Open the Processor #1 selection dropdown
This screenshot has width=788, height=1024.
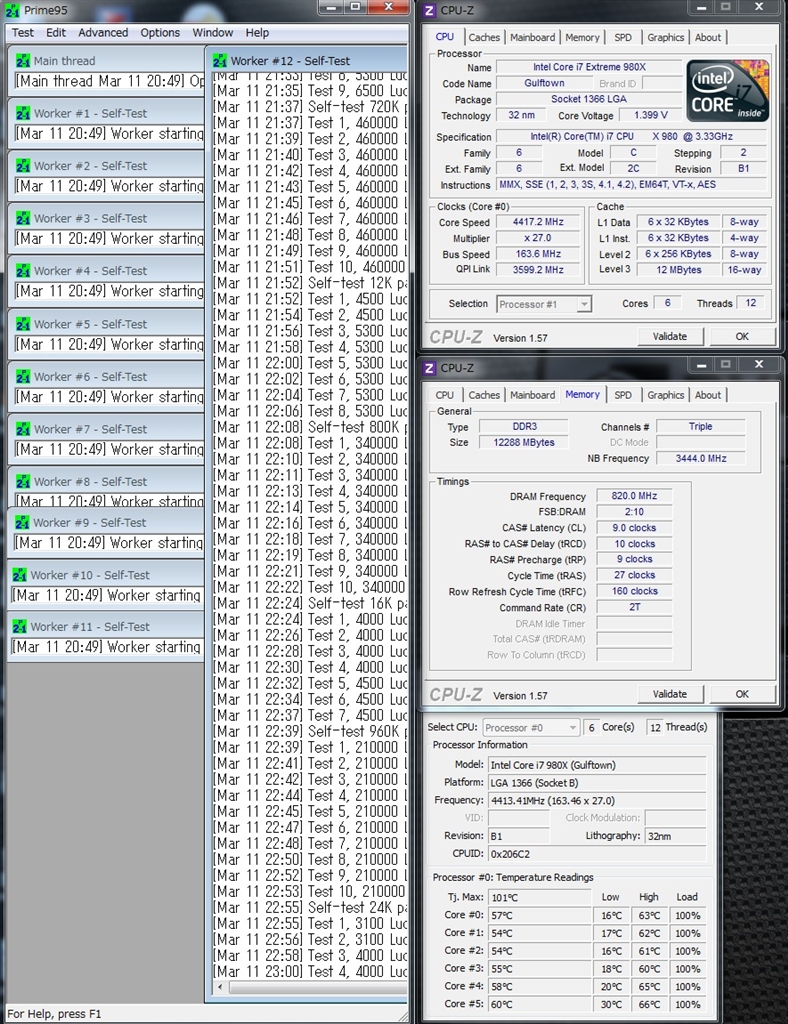[544, 304]
